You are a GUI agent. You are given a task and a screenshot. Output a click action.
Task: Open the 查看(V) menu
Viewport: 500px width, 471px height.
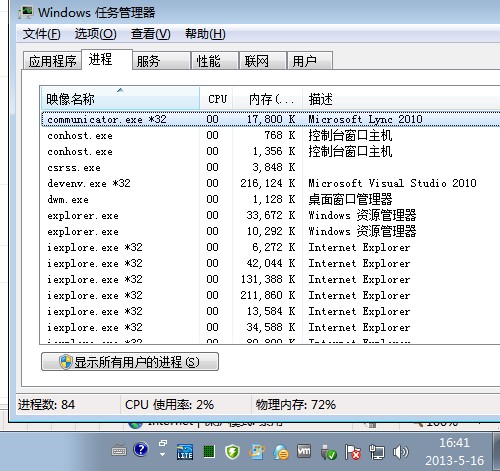click(150, 34)
